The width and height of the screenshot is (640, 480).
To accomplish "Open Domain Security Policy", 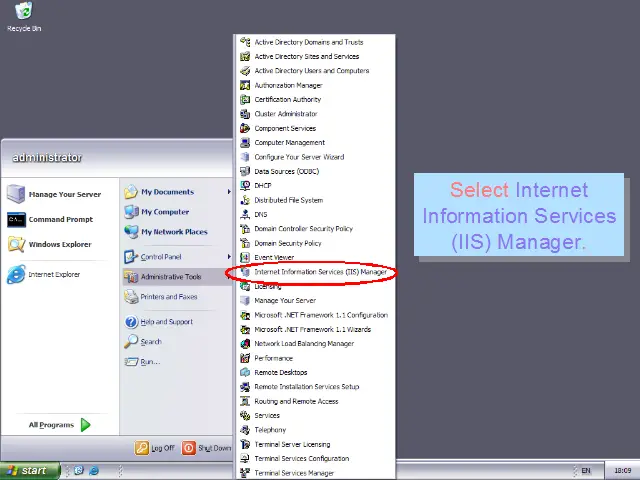I will click(x=314, y=243).
